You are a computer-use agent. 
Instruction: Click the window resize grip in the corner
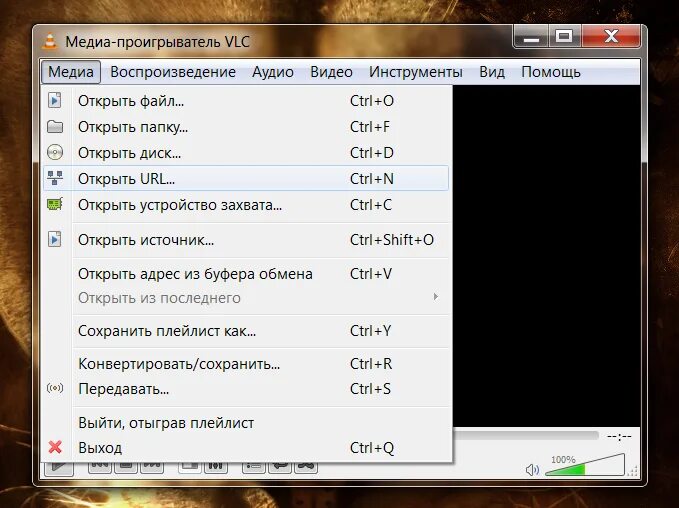point(634,471)
